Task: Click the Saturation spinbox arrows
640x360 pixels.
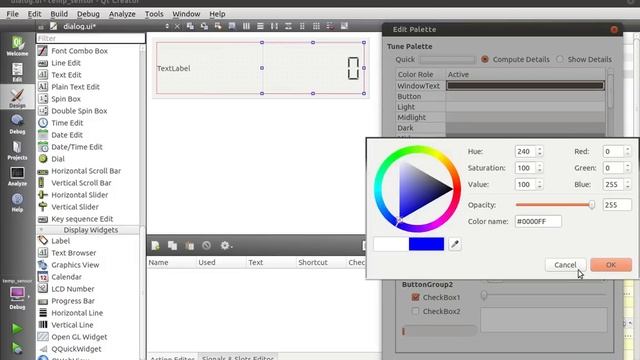Action: coord(540,168)
